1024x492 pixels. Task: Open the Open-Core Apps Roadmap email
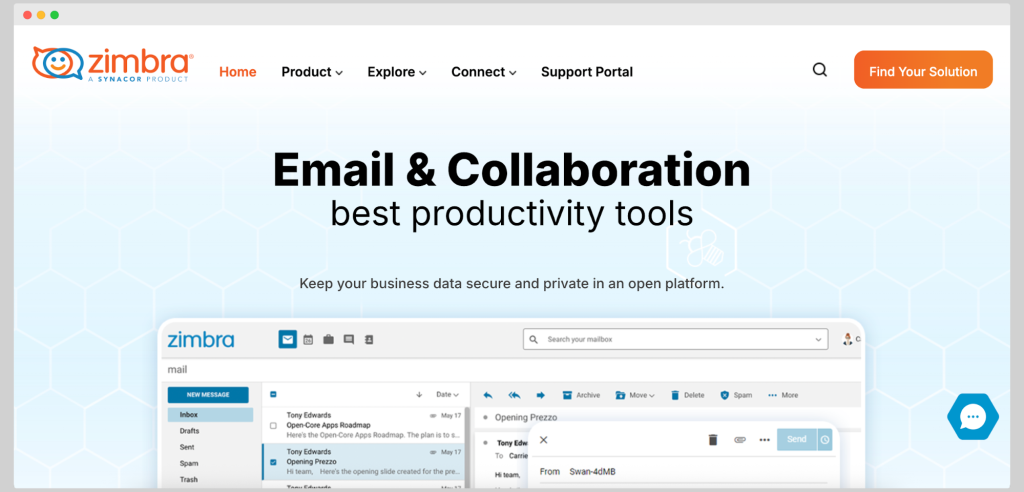pyautogui.click(x=363, y=425)
